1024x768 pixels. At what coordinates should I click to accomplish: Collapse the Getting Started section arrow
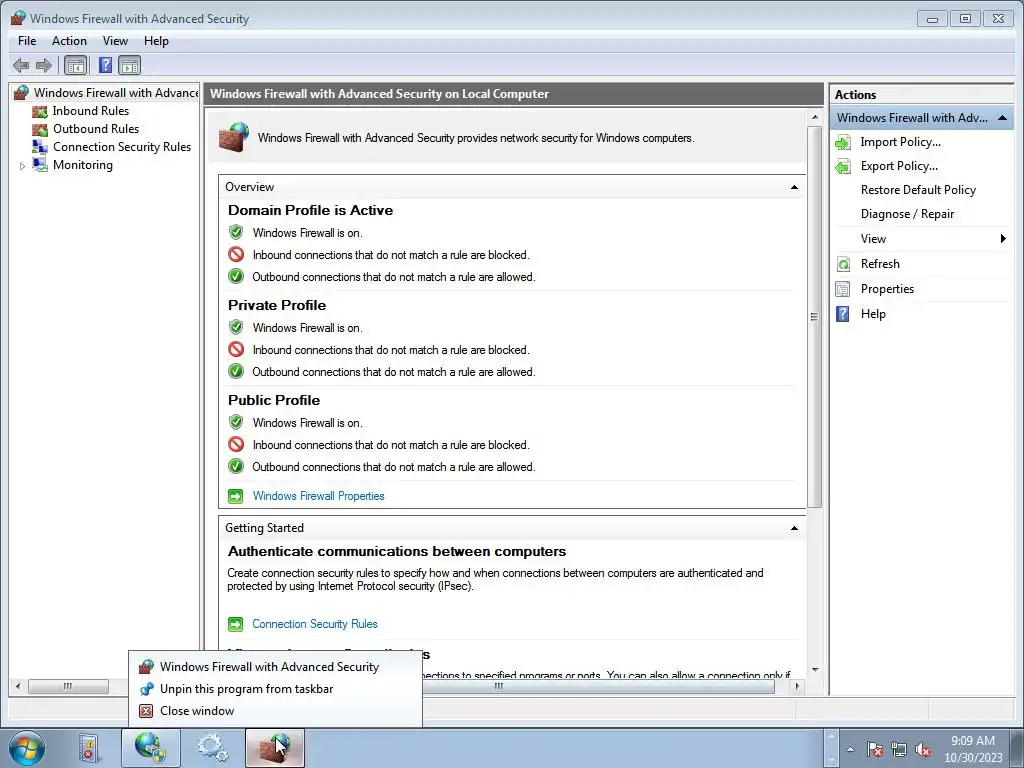pos(794,528)
